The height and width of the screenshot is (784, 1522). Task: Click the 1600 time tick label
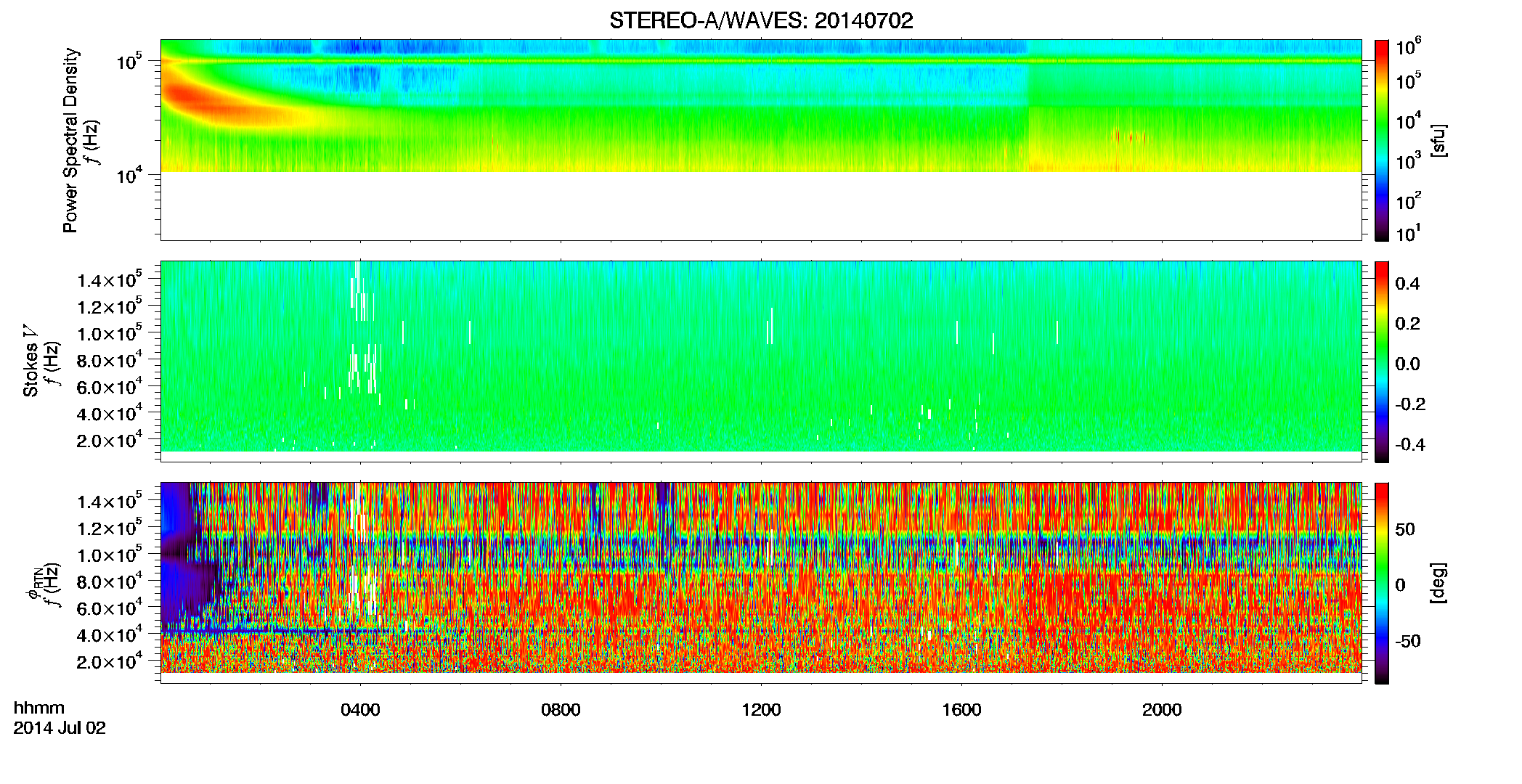961,710
